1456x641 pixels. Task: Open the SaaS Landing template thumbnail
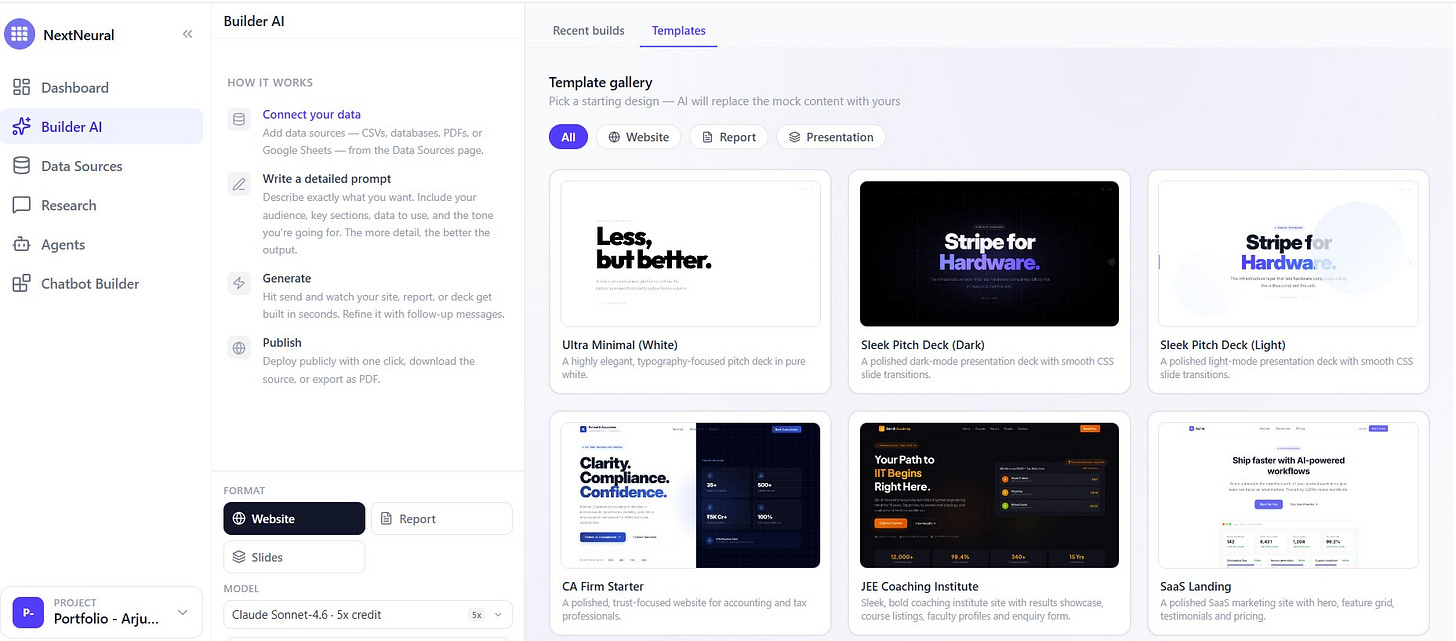(x=1288, y=495)
